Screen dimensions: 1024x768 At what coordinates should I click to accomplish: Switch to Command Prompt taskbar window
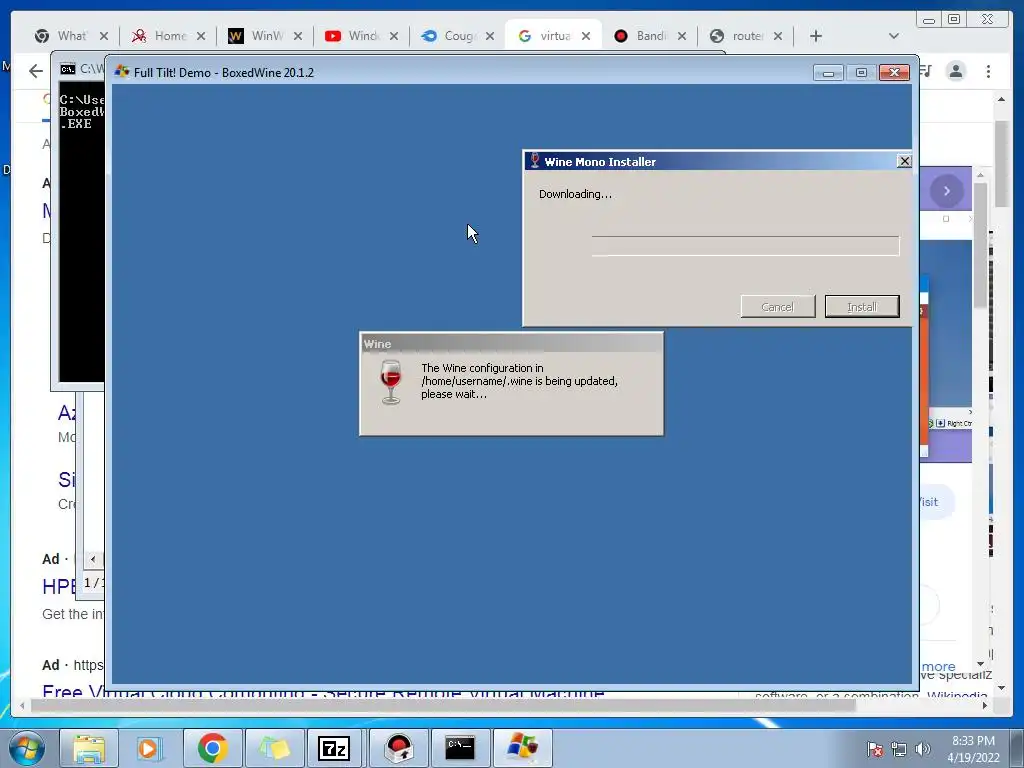click(460, 748)
